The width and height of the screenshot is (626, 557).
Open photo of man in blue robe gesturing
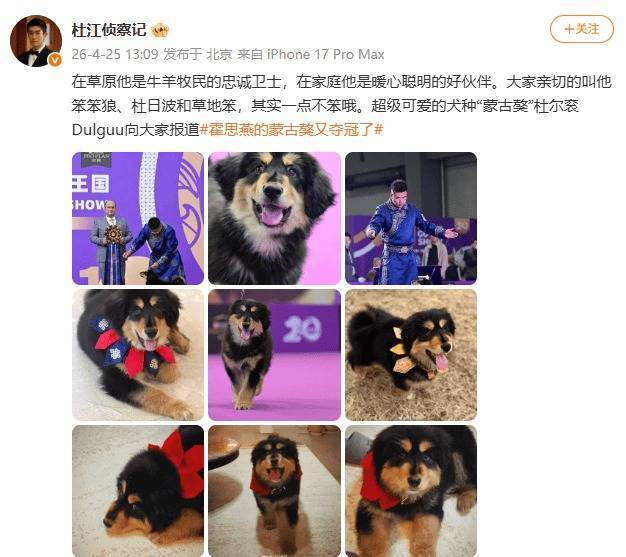[x=411, y=218]
